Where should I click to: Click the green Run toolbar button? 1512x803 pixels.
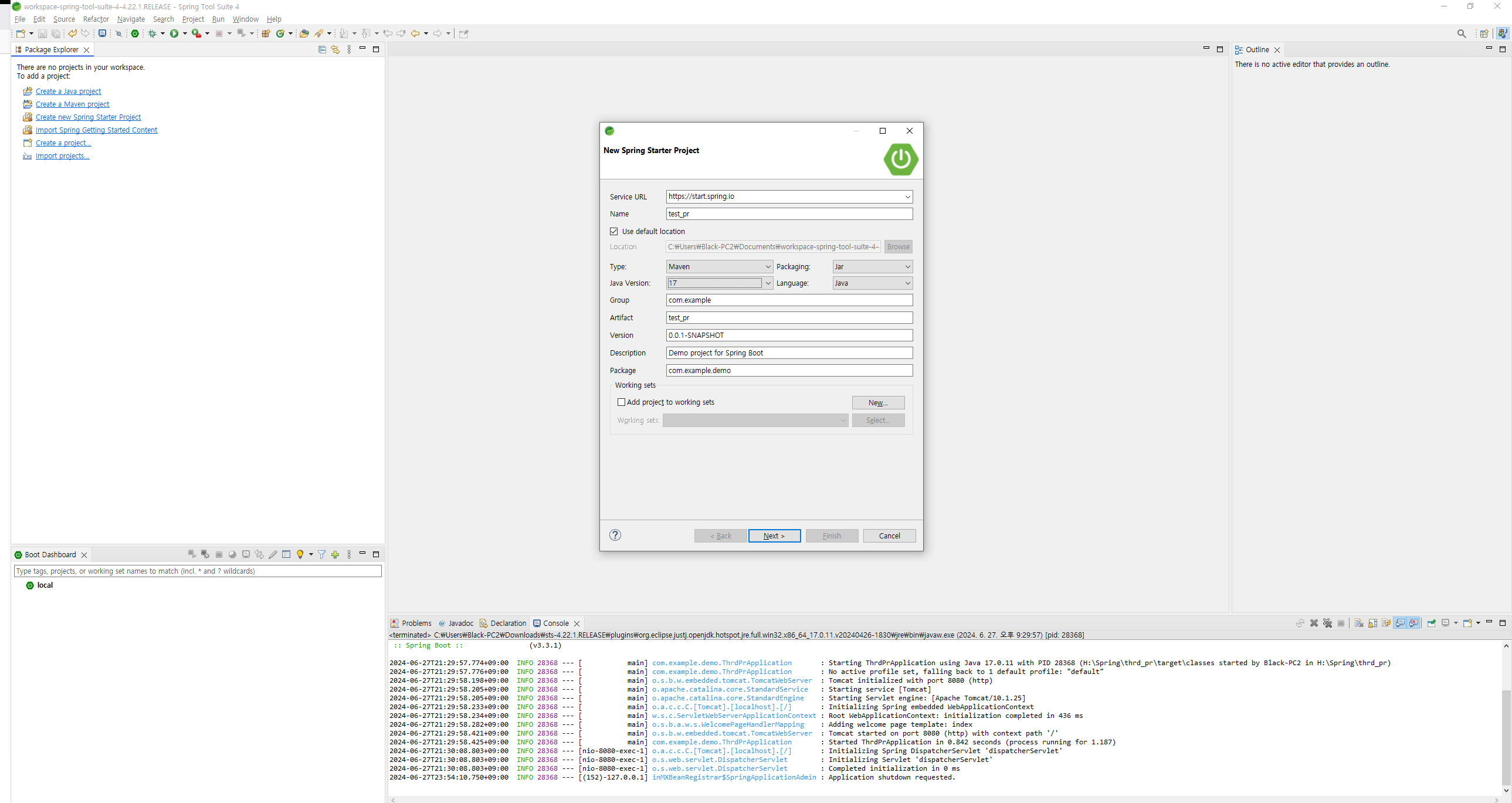pos(174,33)
